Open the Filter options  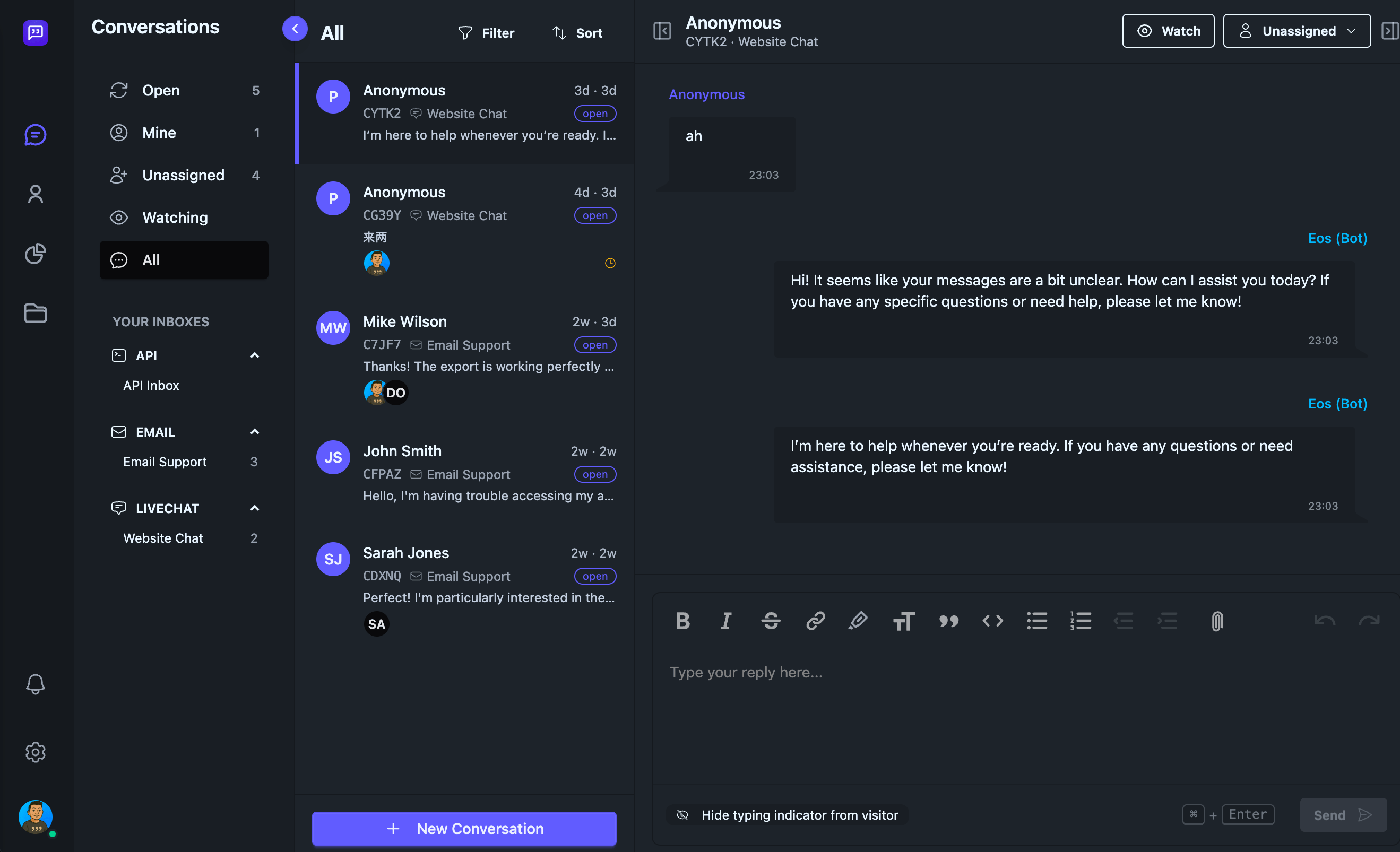[x=486, y=33]
